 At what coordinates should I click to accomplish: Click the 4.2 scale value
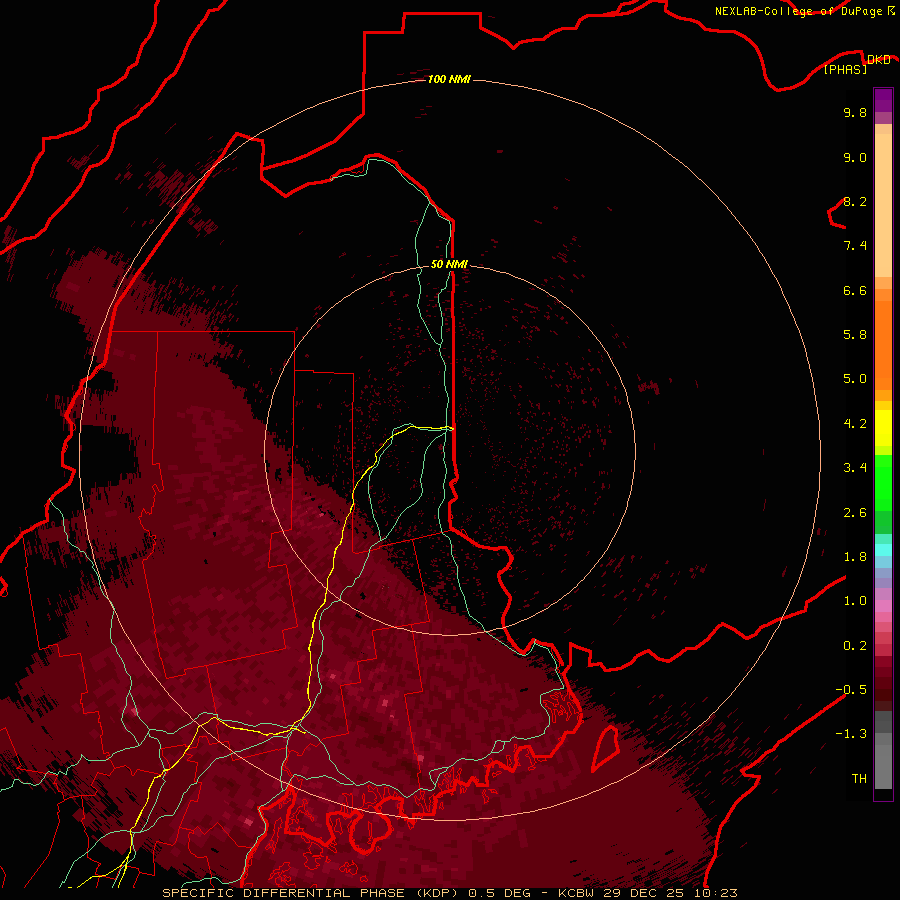[855, 424]
